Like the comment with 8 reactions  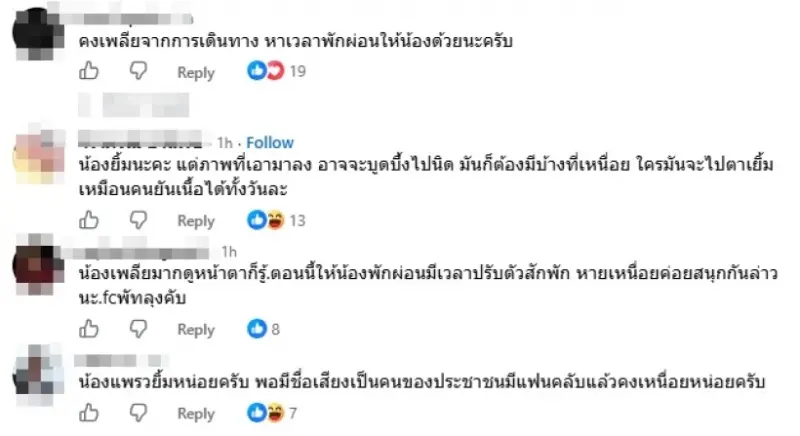89,329
